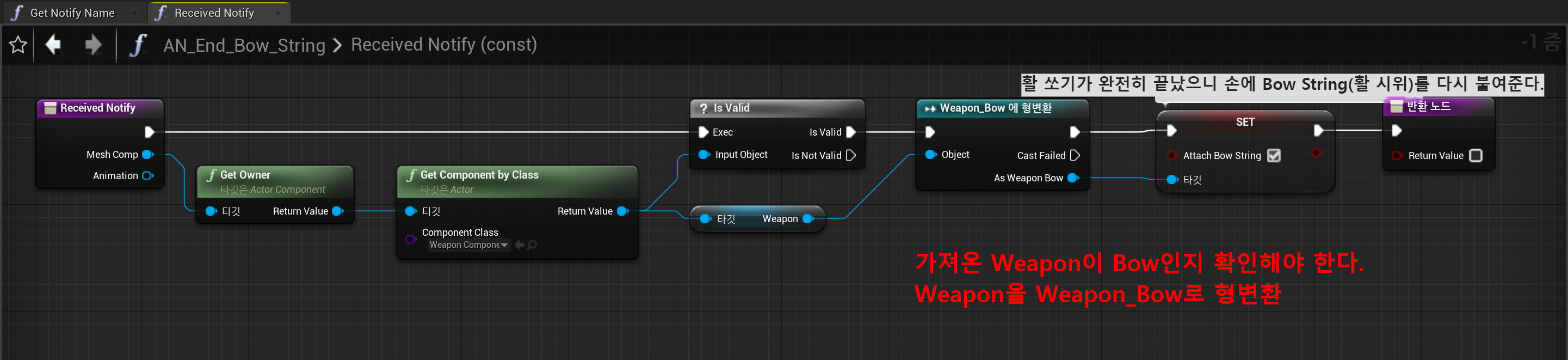Viewport: 1568px width, 360px height.
Task: Close the Received Notify tab
Action: pos(278,14)
